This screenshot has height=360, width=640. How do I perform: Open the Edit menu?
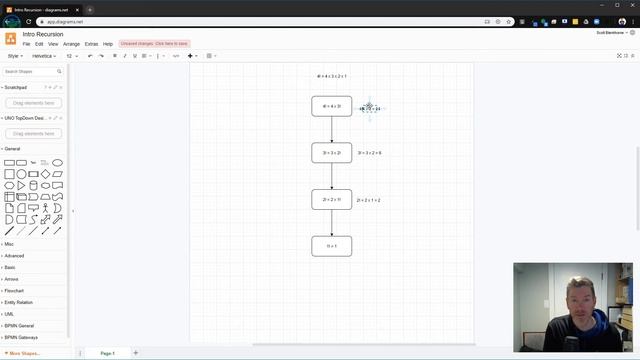point(39,44)
